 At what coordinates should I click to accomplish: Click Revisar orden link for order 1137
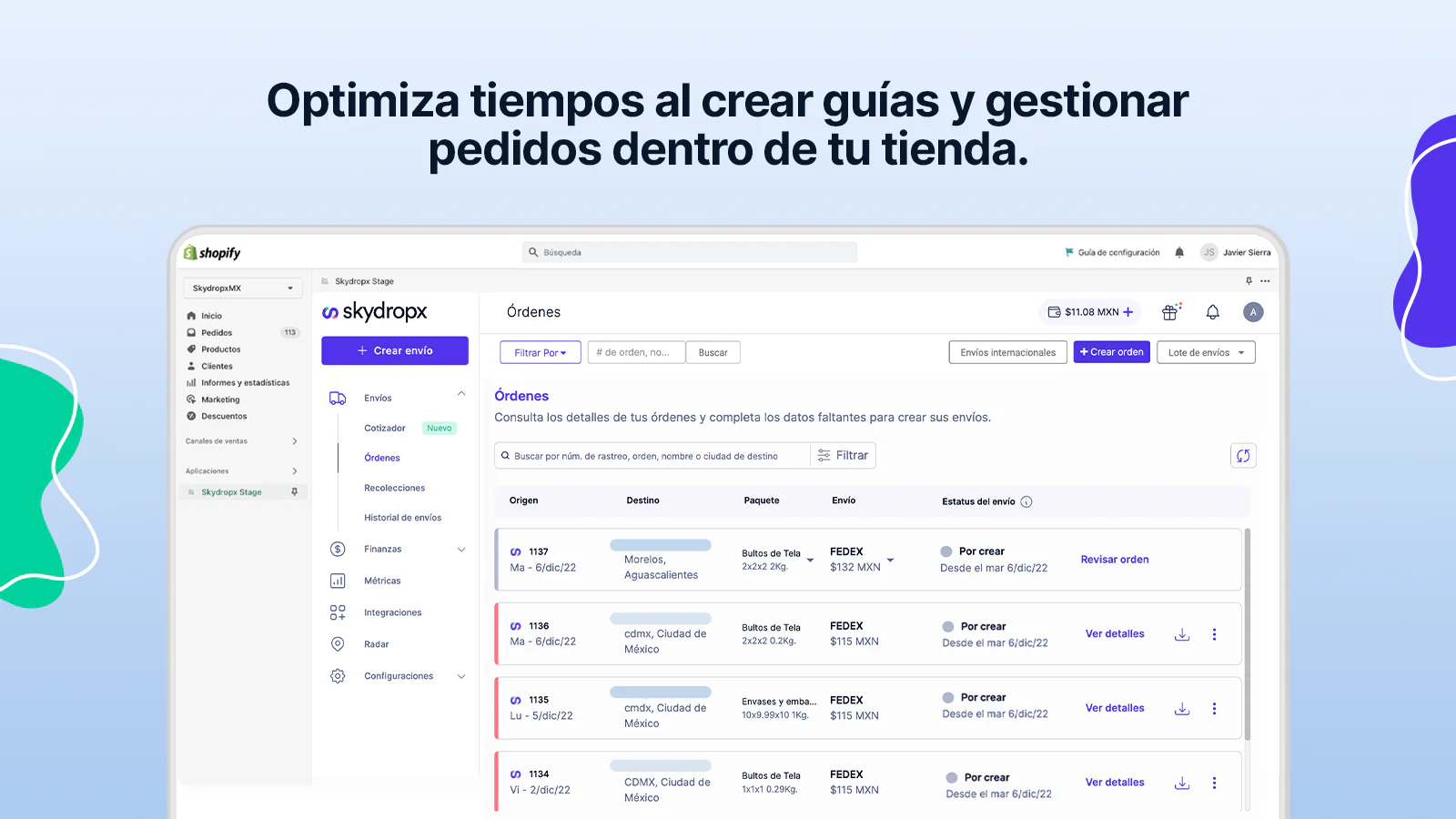coord(1115,560)
